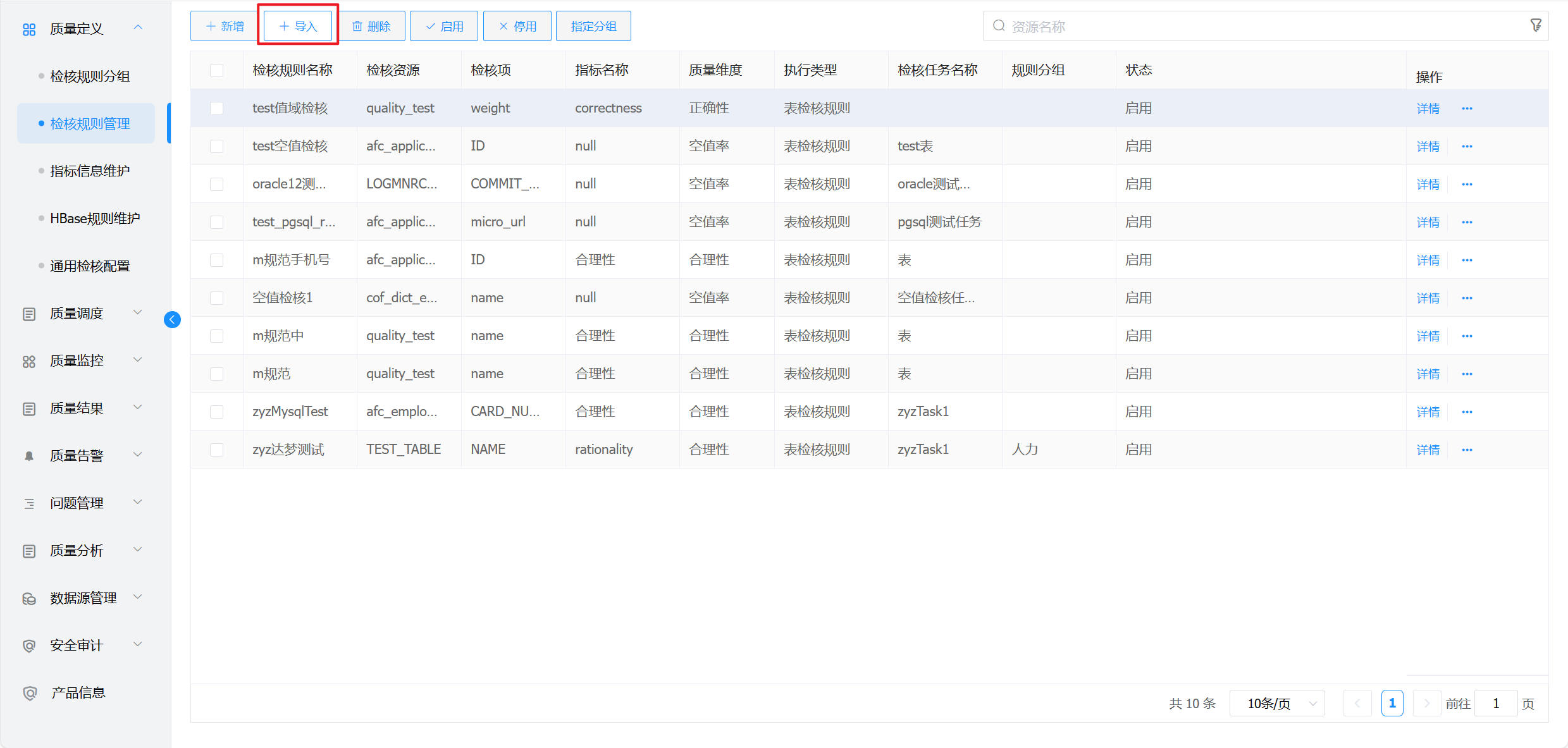Select the zyzMysqlTest row checkbox

[x=216, y=412]
